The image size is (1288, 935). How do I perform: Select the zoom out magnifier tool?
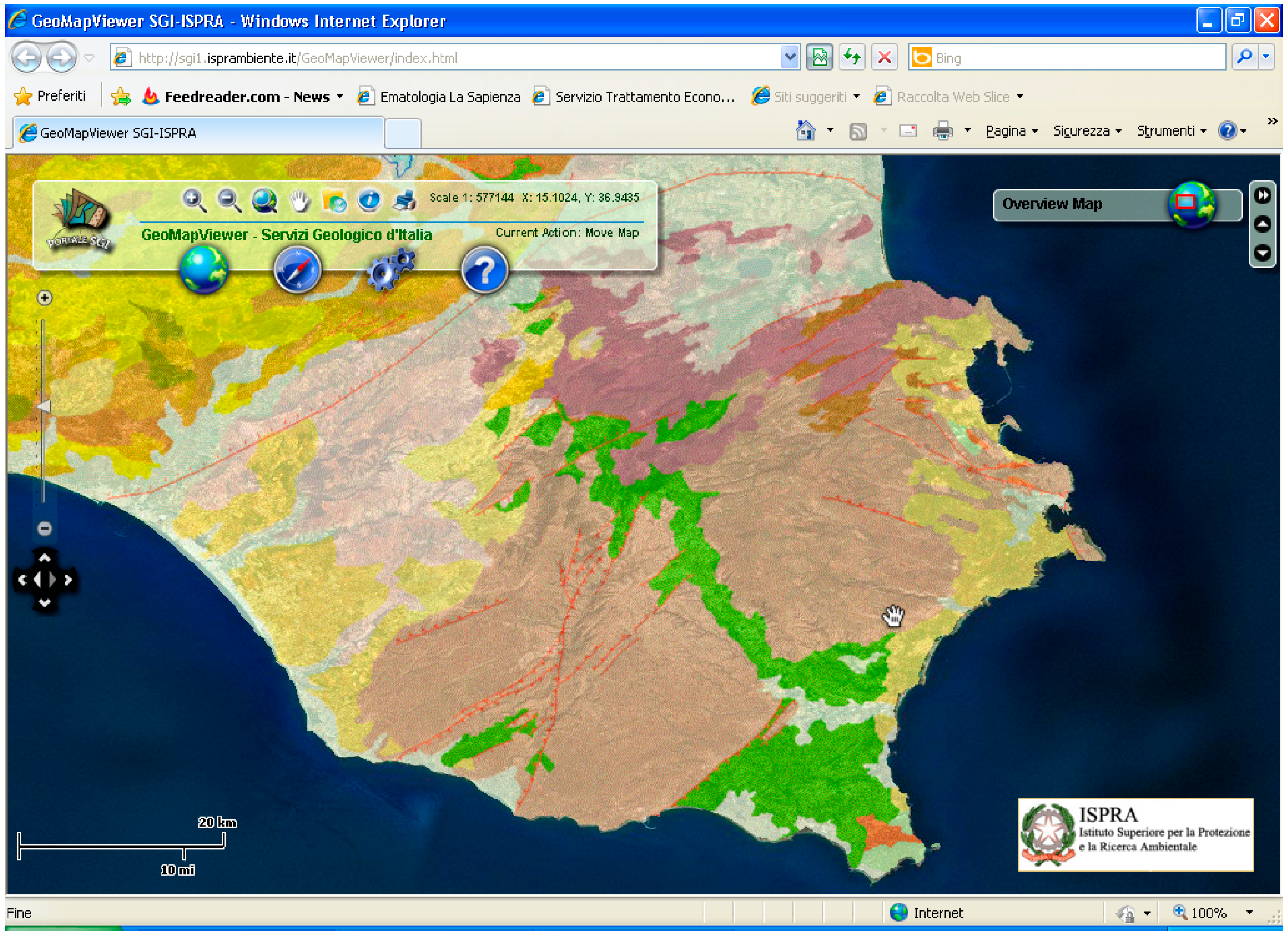tap(229, 201)
